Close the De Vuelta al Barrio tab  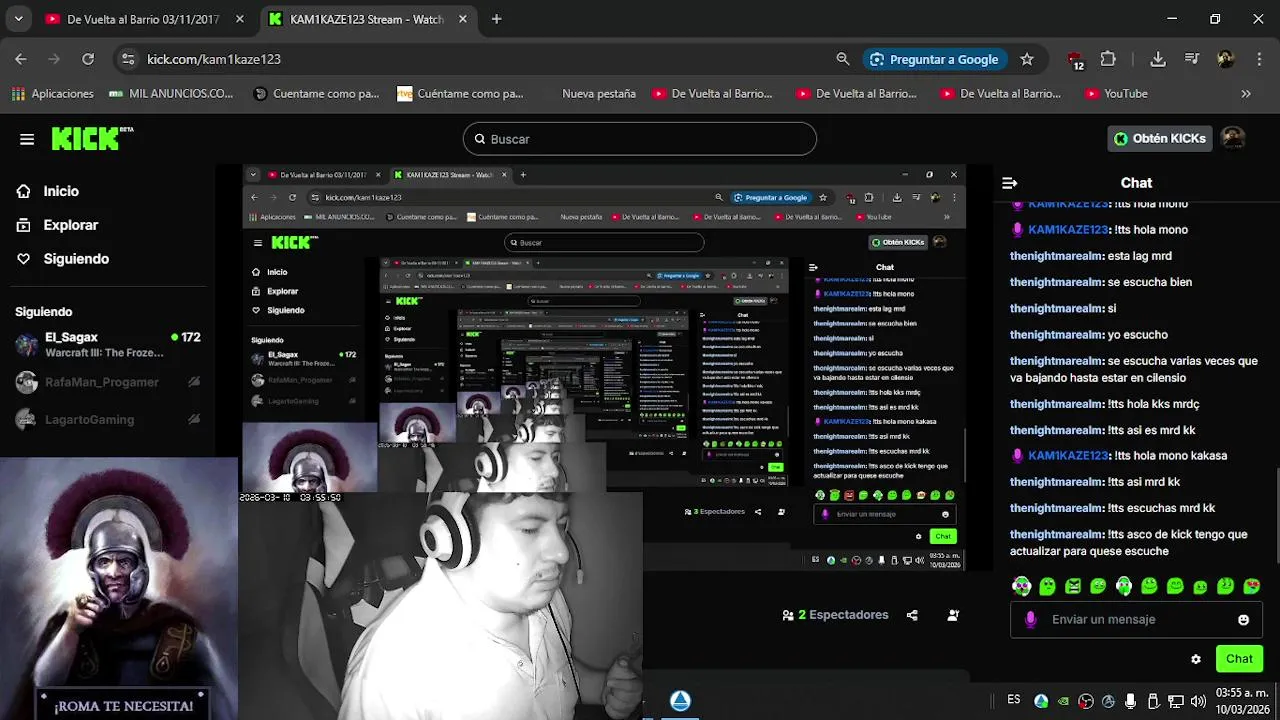(x=239, y=19)
